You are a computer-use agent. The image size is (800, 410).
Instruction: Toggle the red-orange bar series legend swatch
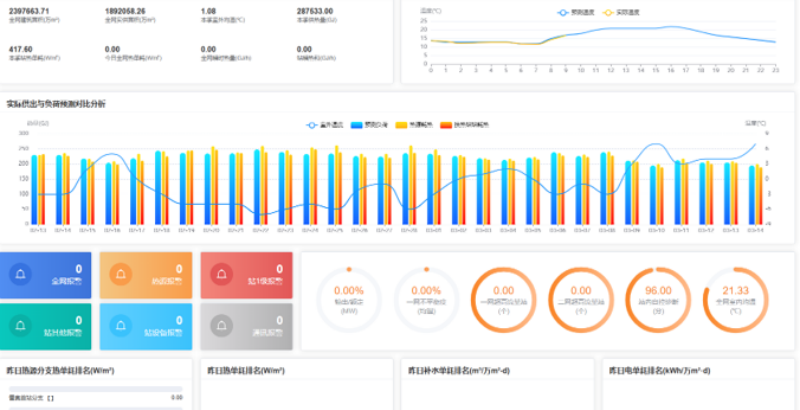[446, 125]
